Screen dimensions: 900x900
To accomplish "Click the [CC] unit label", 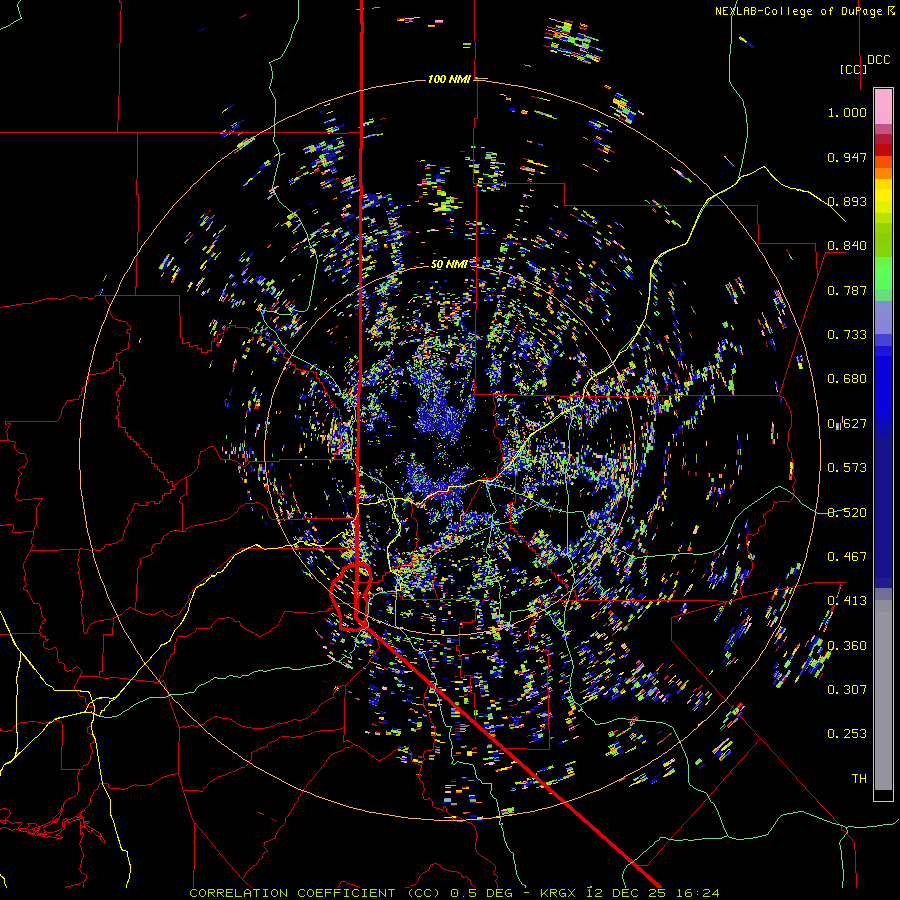I will (x=853, y=69).
